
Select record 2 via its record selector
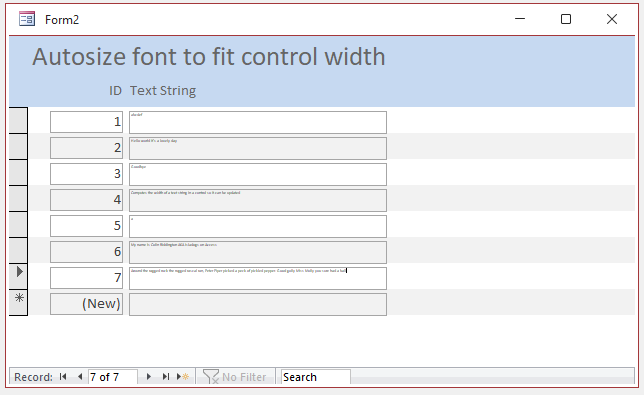click(18, 147)
